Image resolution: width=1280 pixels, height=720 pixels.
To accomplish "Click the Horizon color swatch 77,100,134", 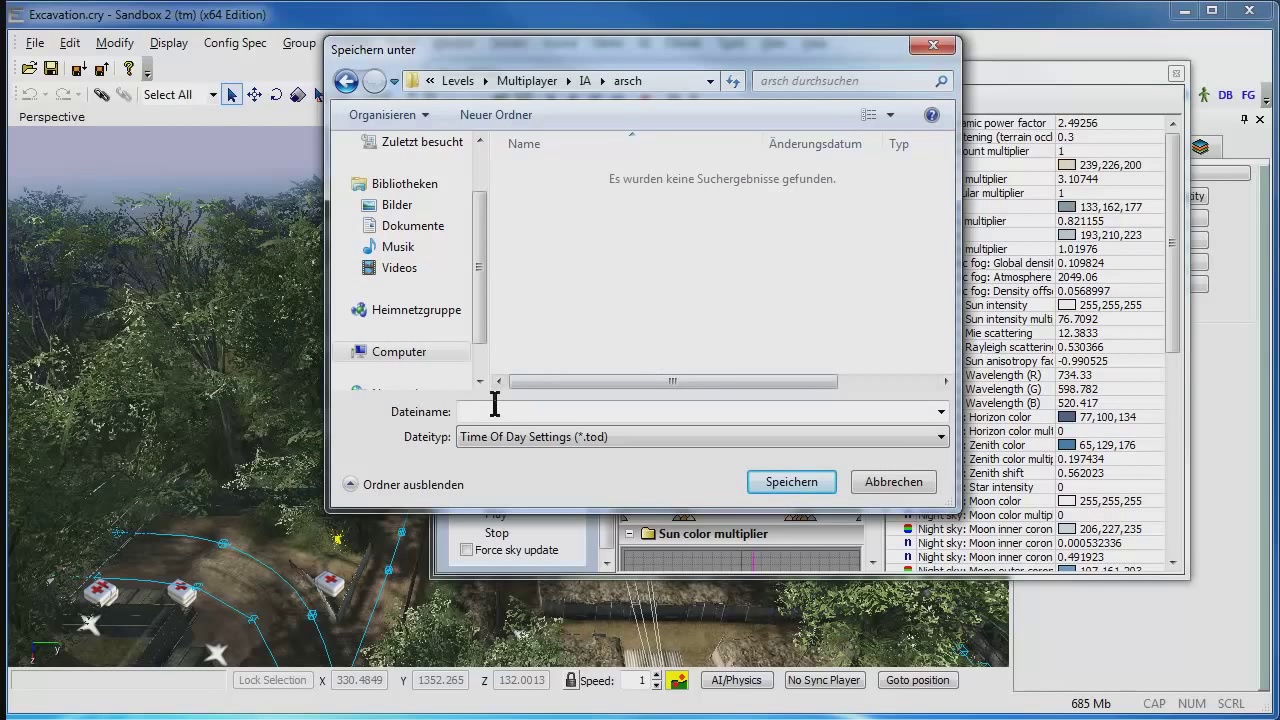I will [x=1066, y=417].
